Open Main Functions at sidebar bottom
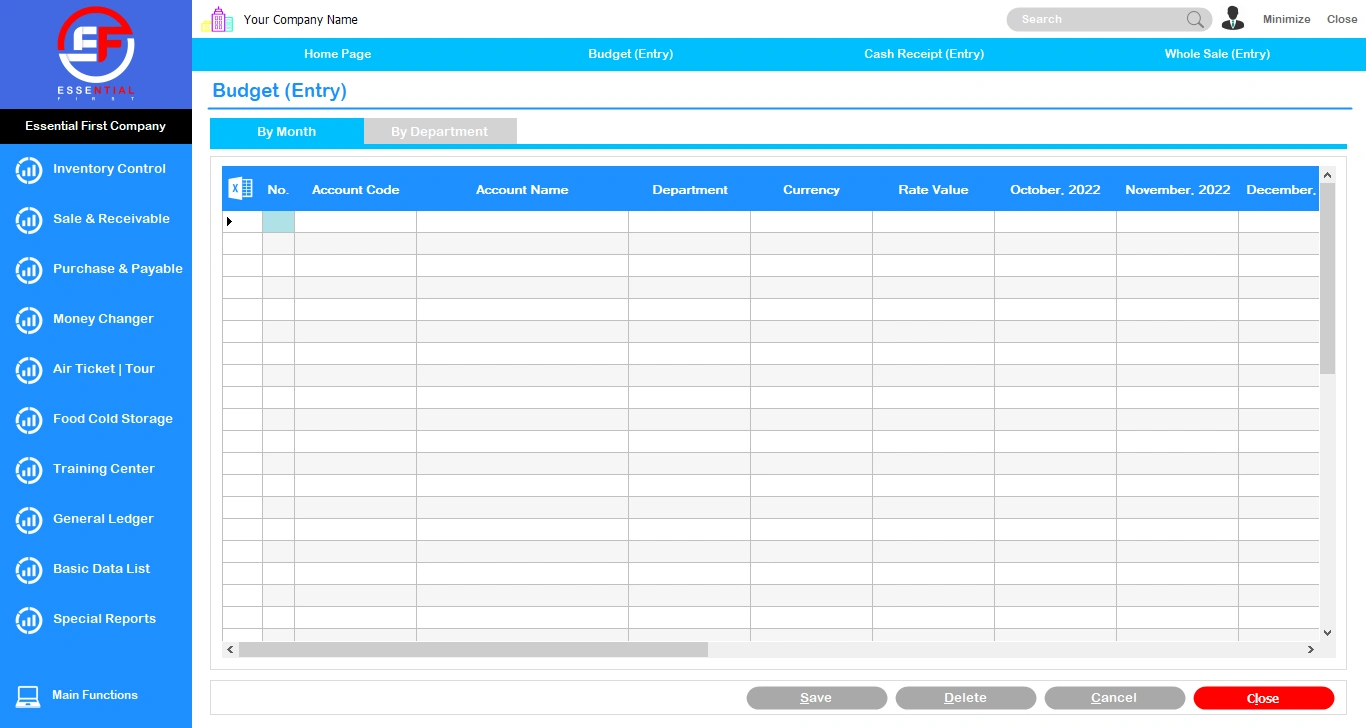The image size is (1366, 728). click(x=95, y=695)
